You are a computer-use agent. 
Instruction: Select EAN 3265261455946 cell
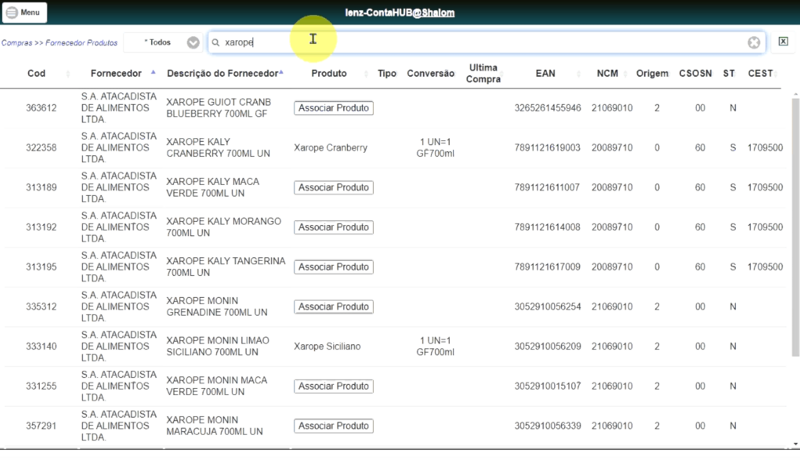(547, 108)
